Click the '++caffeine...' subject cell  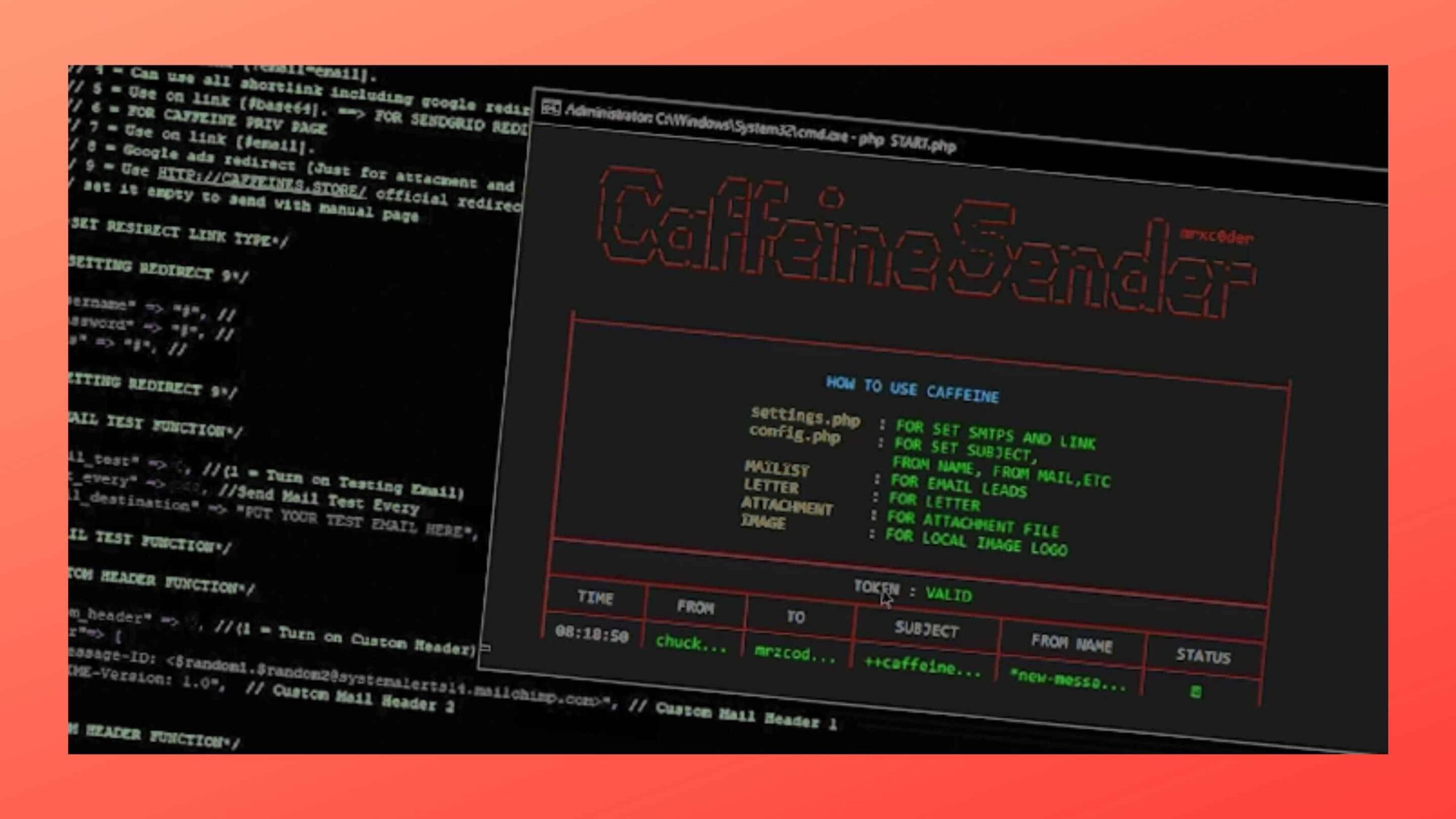922,665
